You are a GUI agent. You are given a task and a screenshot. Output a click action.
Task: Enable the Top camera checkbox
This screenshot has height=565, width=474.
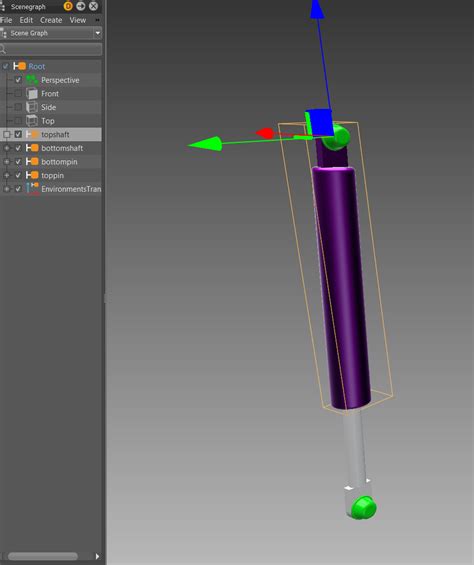pyautogui.click(x=18, y=121)
